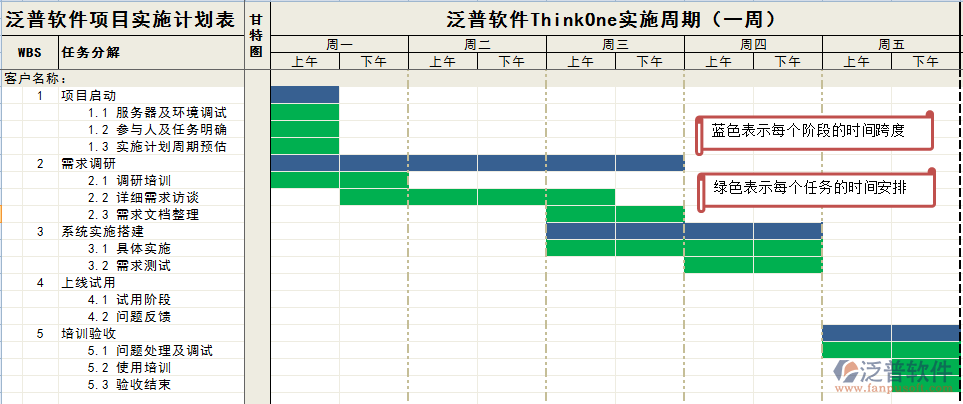Screen dimensions: 963x404
Task: Click the blue 需求调研 Gantt bar
Action: pos(477,163)
